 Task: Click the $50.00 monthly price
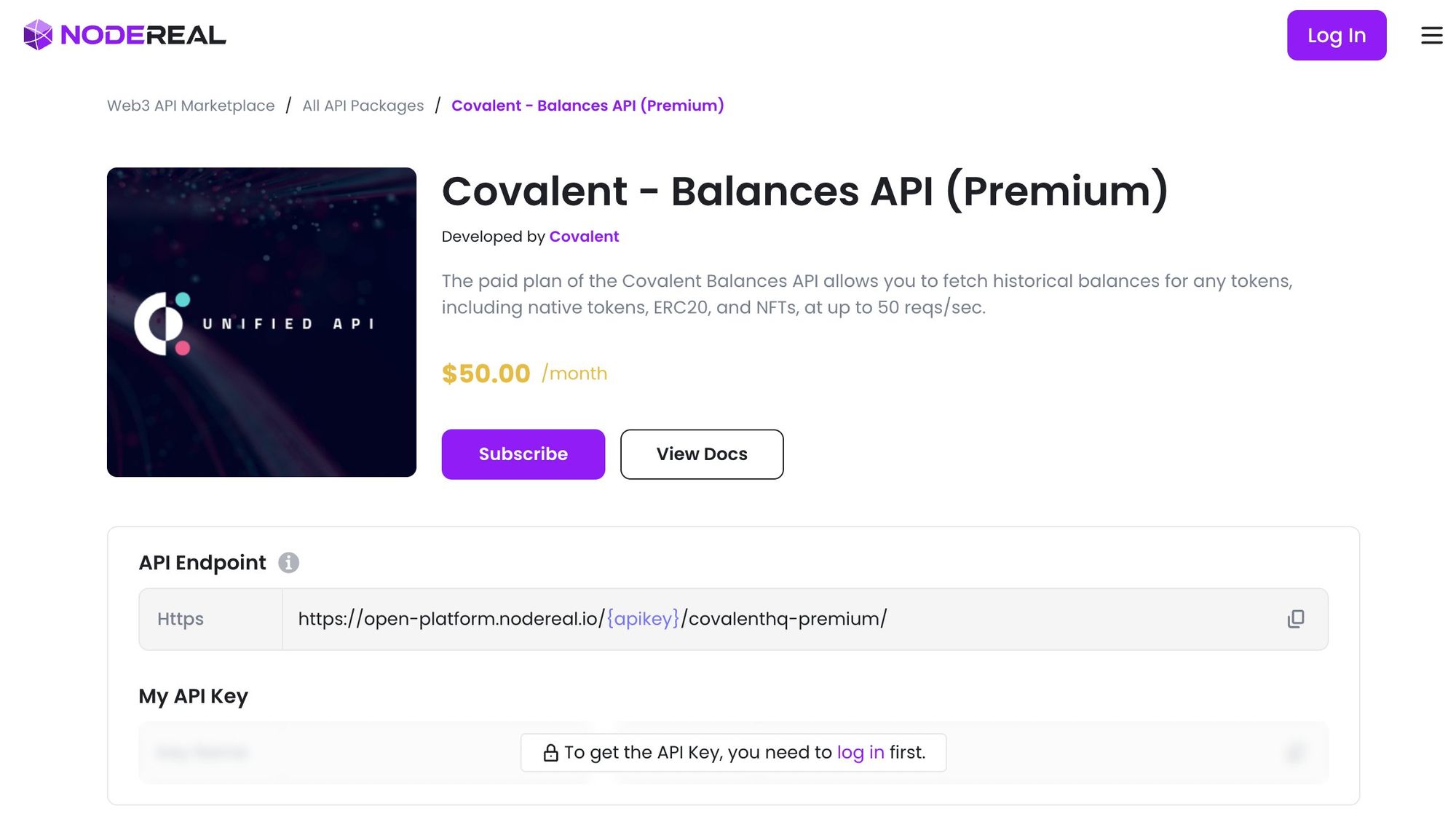(x=486, y=374)
